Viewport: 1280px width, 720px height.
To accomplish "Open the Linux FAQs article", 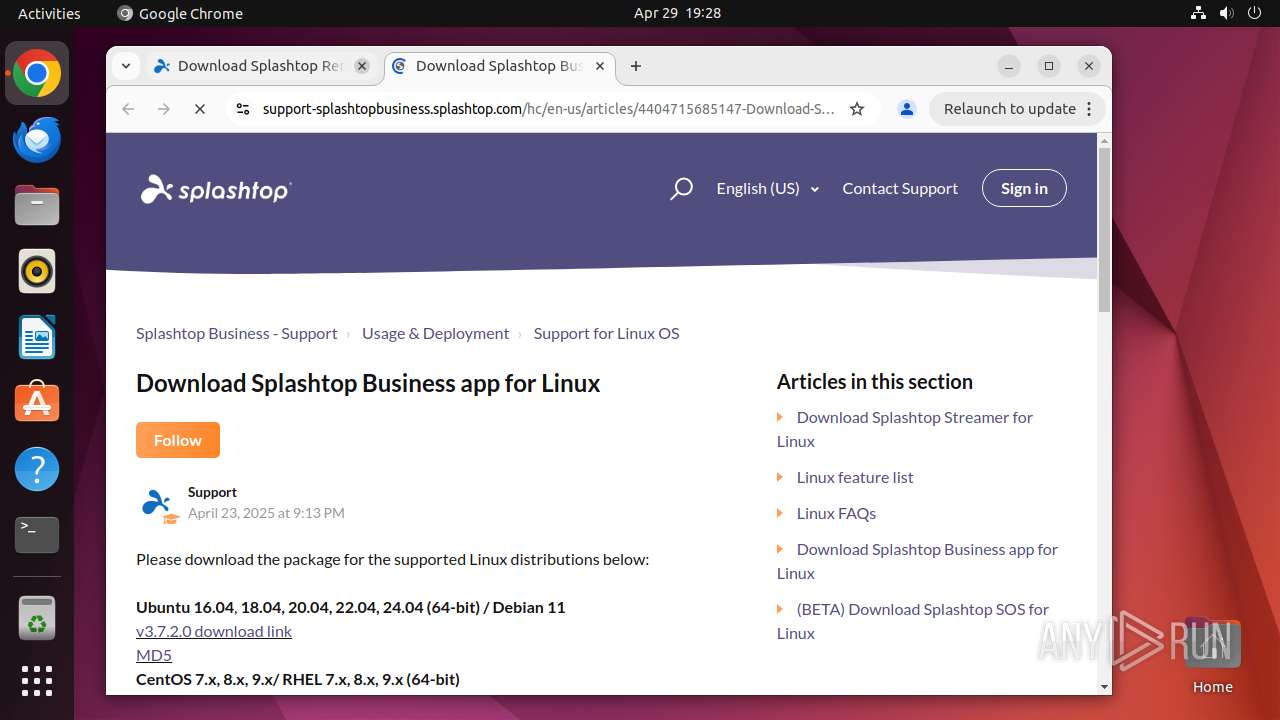I will (836, 513).
